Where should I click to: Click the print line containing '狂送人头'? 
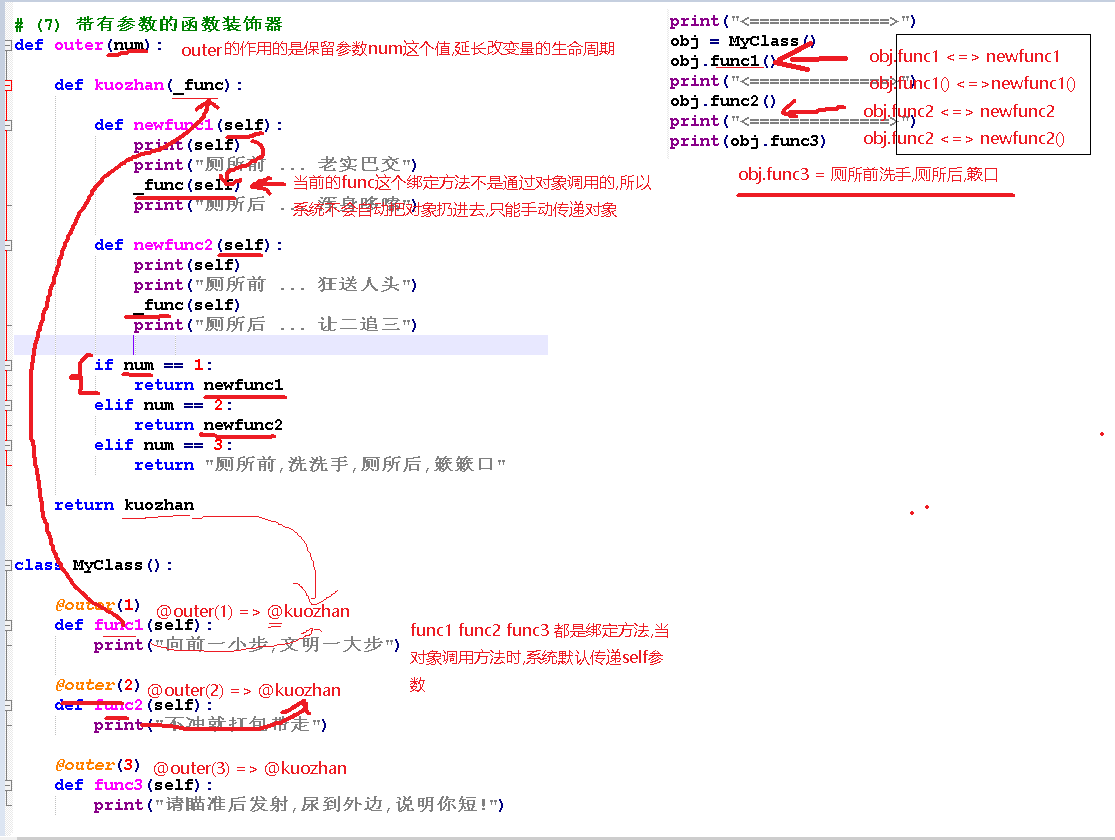274,285
